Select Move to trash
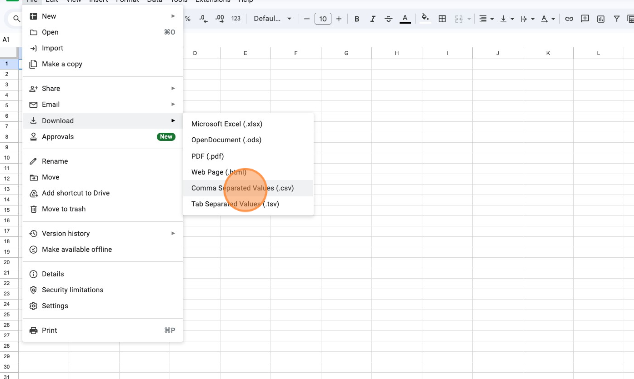634x379 pixels. click(x=103, y=209)
